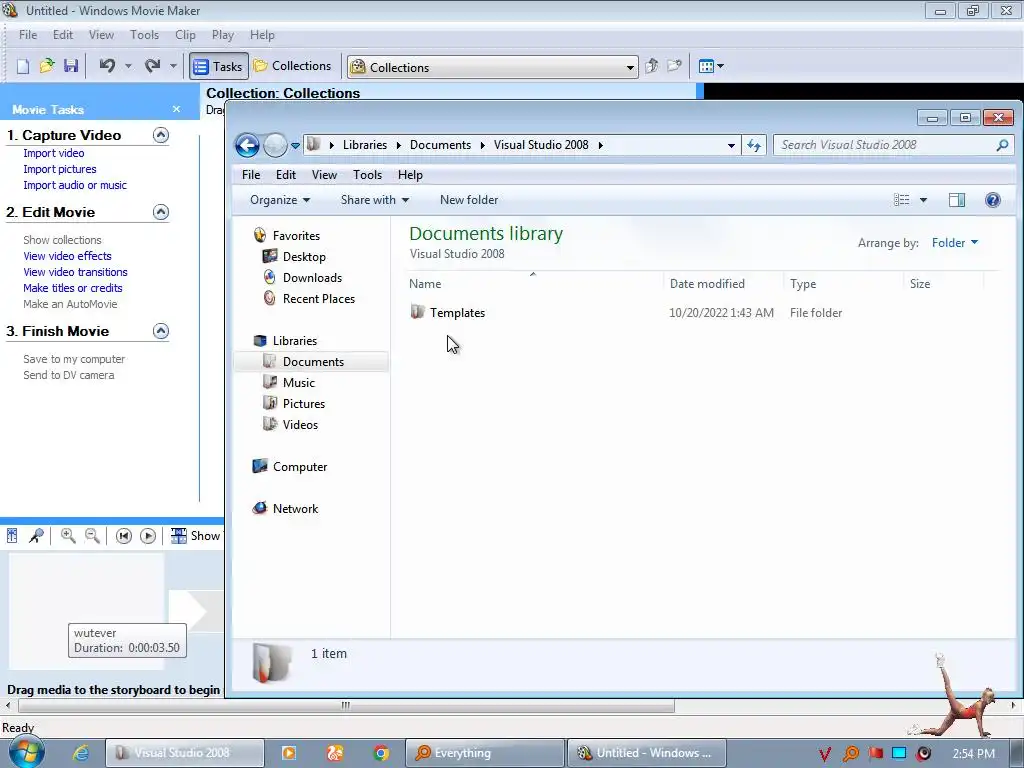Open project icon in Movie Maker toolbar
The image size is (1024, 768).
click(46, 66)
